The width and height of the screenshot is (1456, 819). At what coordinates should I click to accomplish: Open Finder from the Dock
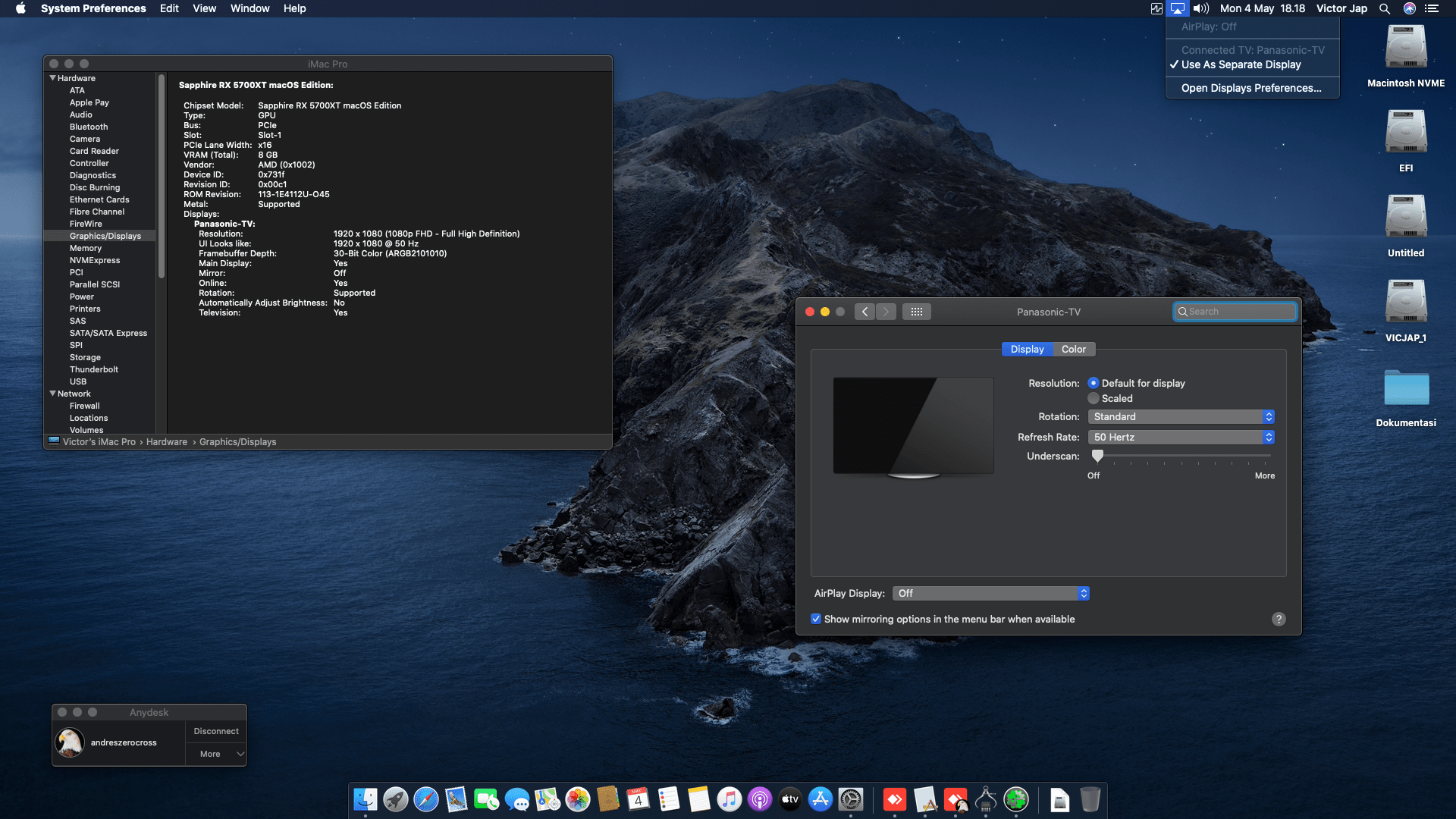coord(366,799)
